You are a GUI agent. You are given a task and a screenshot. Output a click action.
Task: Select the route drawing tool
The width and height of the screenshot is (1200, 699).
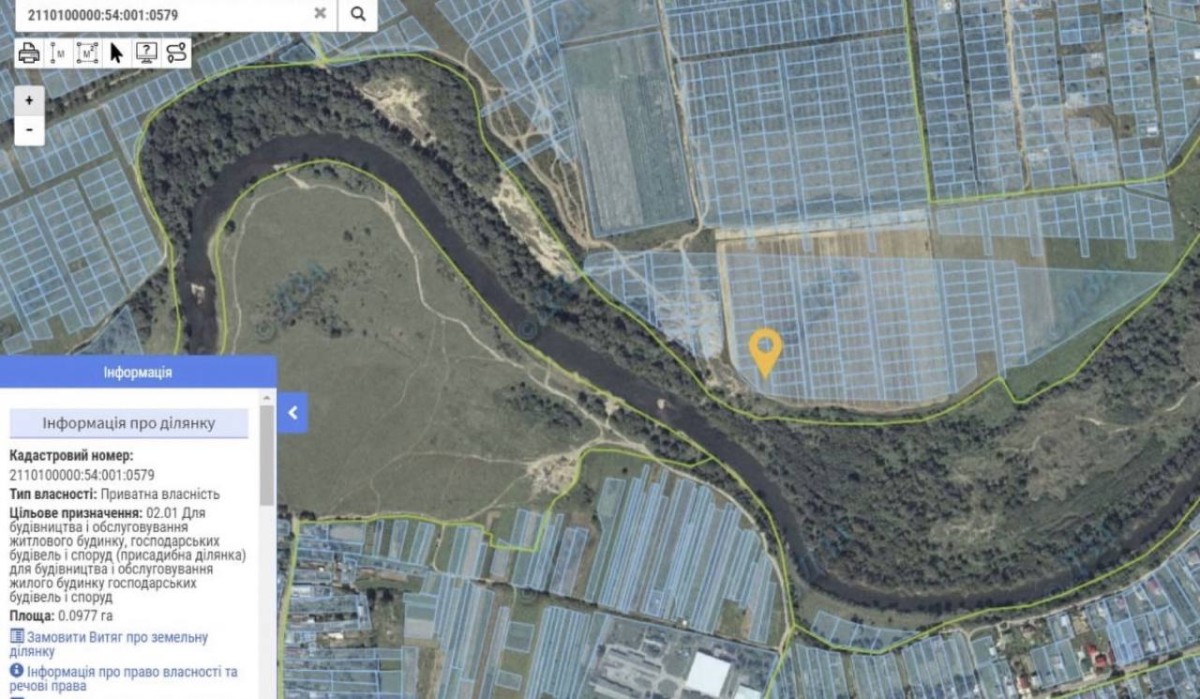(176, 53)
